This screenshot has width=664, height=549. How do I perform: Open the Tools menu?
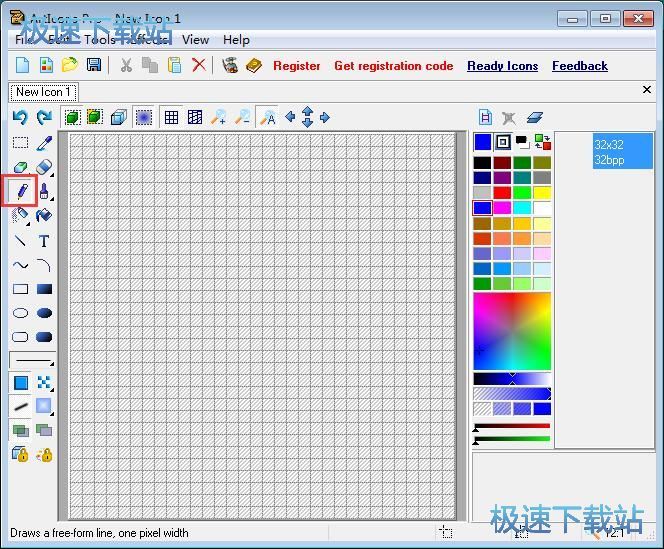(99, 40)
